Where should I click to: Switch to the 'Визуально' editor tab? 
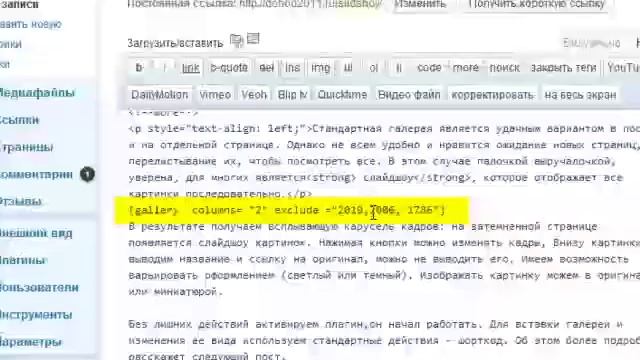click(591, 43)
